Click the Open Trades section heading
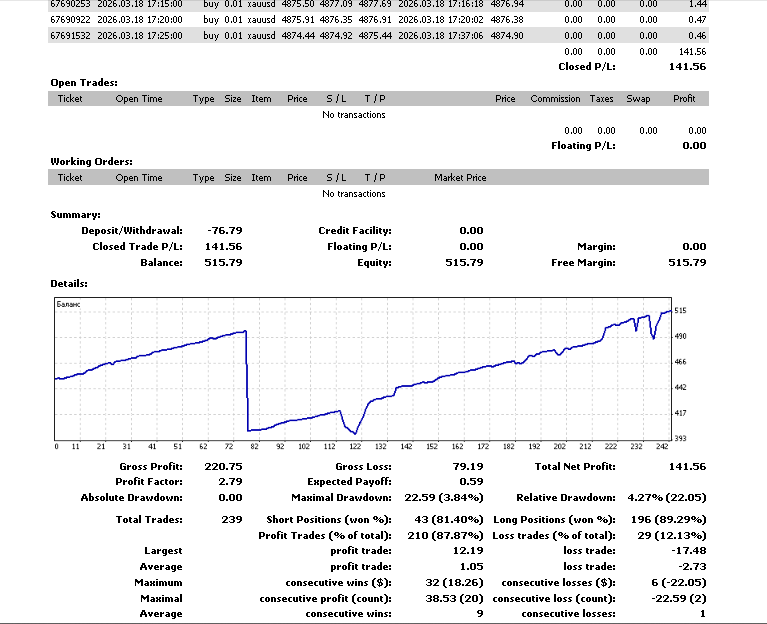The height and width of the screenshot is (624, 767). (84, 83)
